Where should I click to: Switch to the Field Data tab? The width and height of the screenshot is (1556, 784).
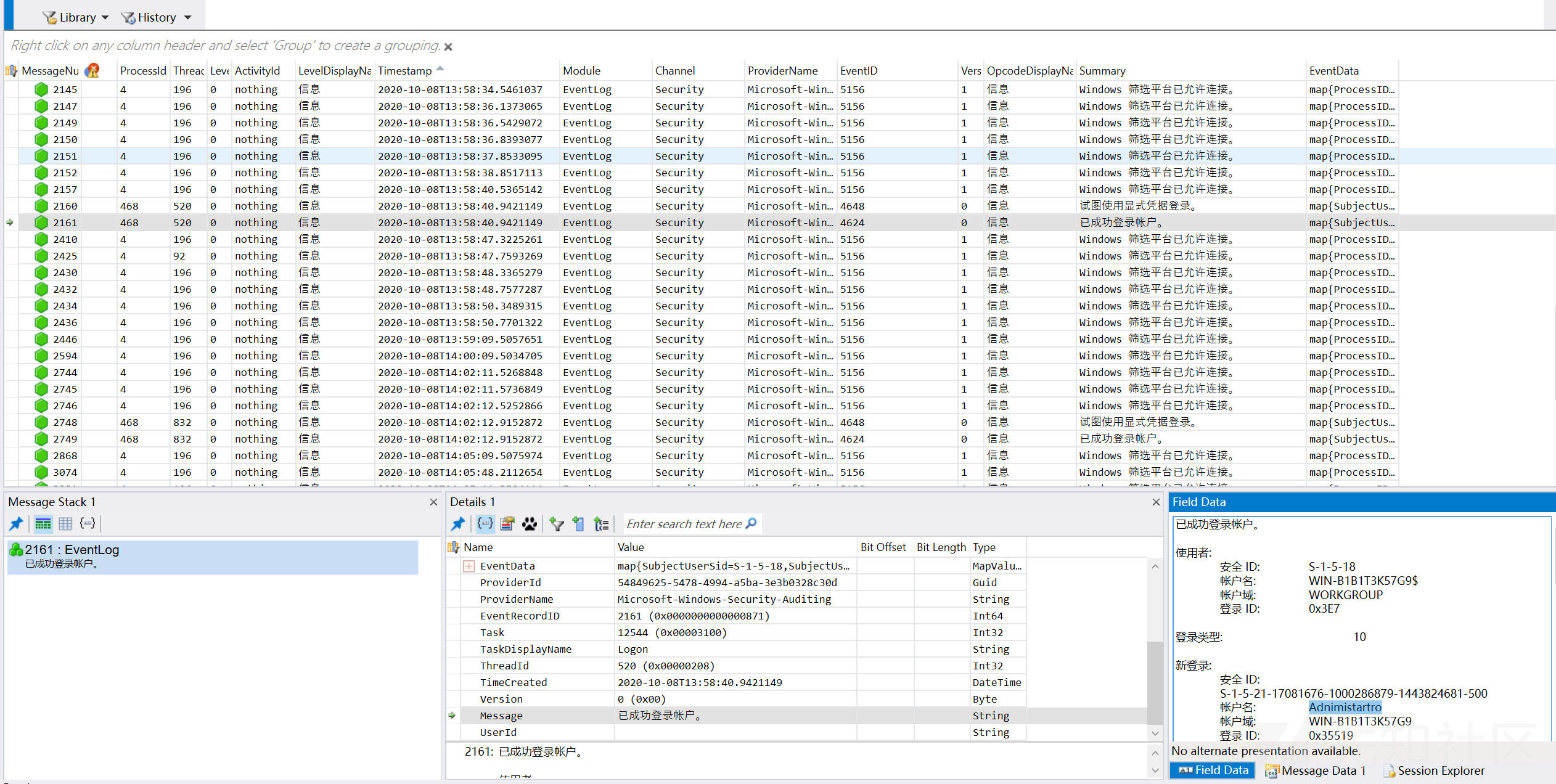(1213, 770)
